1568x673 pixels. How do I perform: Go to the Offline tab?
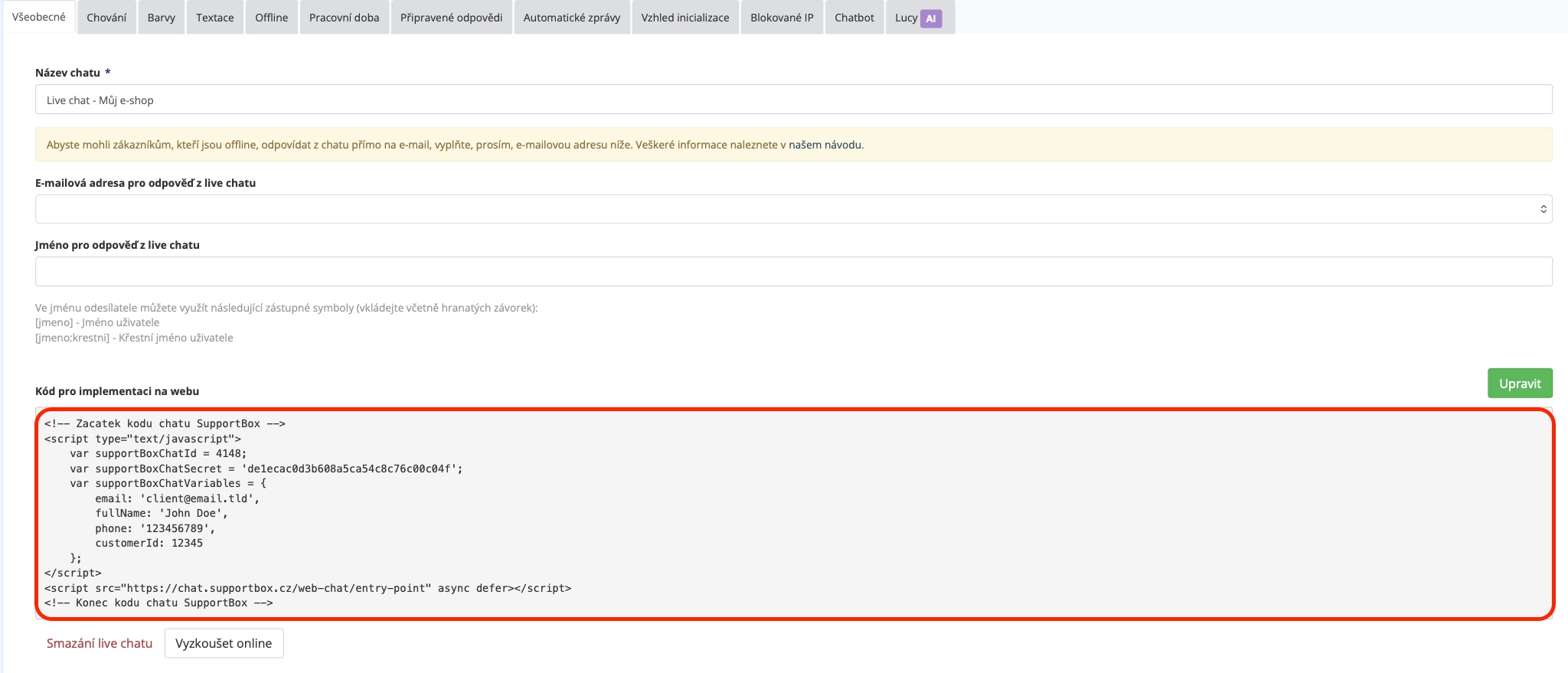(272, 18)
